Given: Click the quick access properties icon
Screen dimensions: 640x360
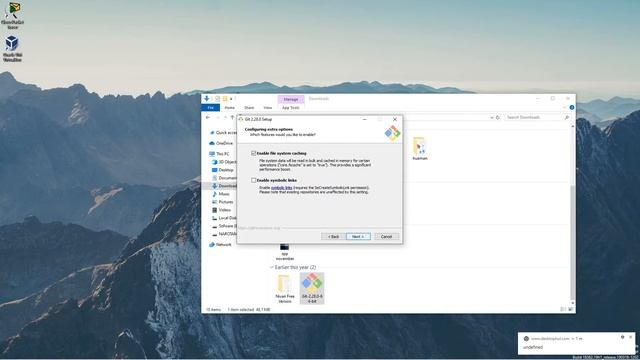Looking at the screenshot, I should pyautogui.click(x=217, y=99).
